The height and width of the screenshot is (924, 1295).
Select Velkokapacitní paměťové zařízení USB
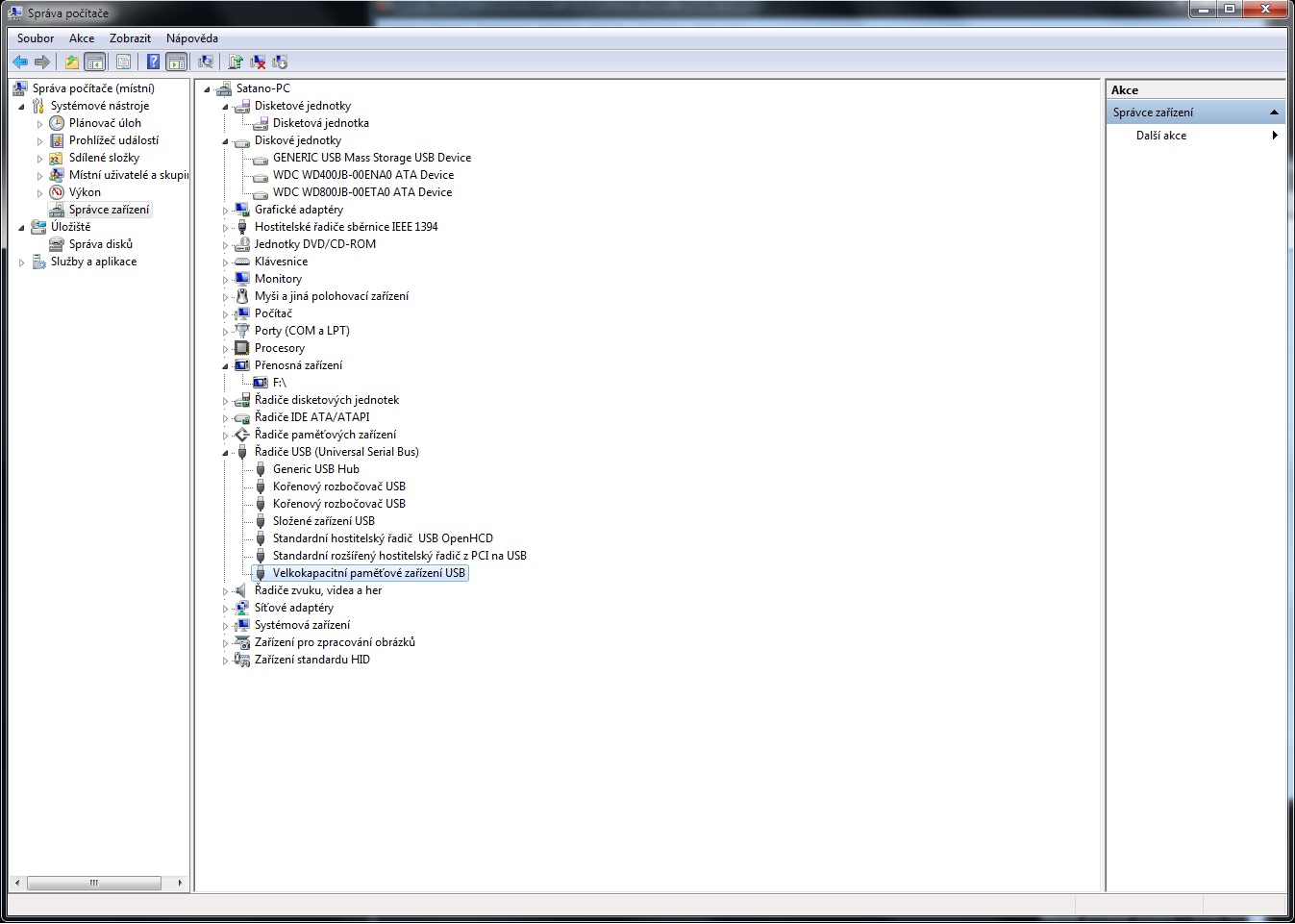tap(369, 573)
